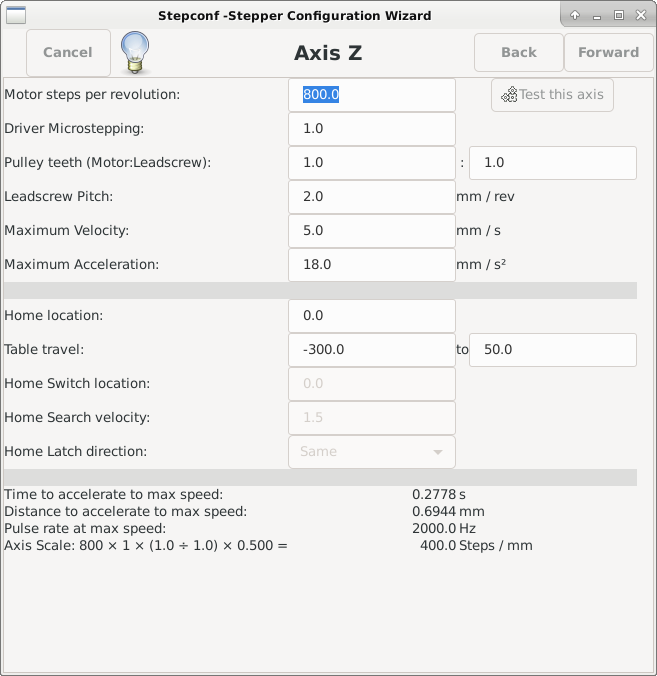Click the gears icon on Test this axis

click(509, 94)
